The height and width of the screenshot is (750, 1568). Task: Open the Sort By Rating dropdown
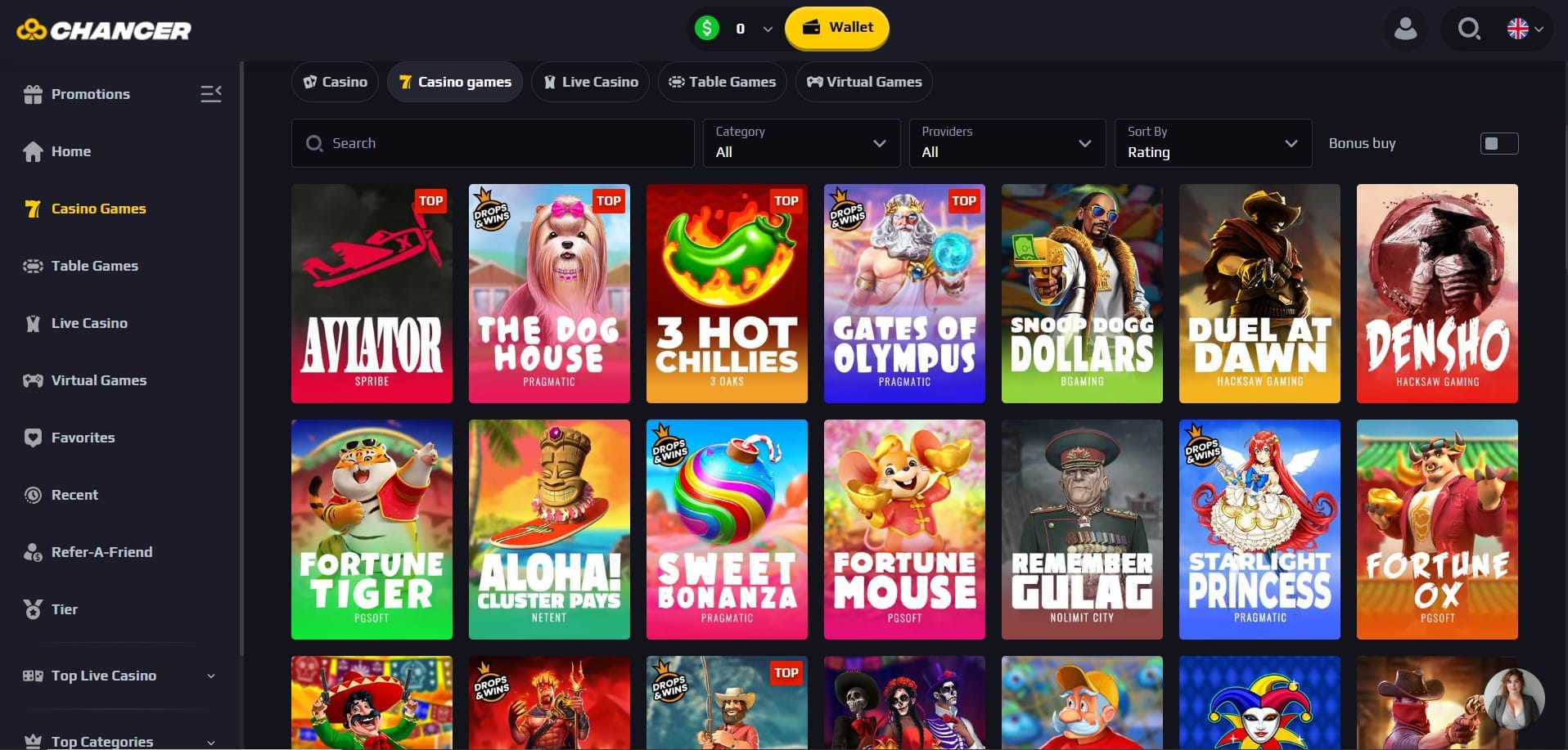(1214, 143)
